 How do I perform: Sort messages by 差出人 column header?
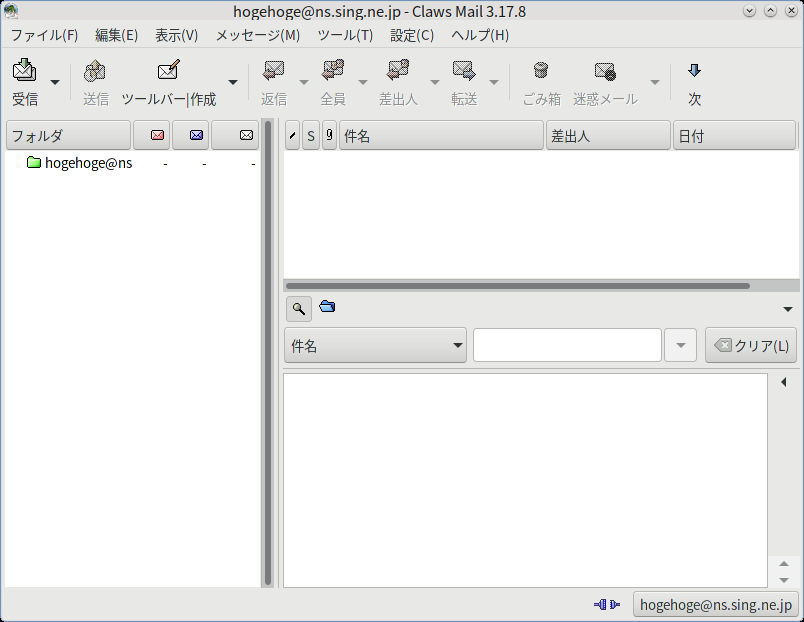[608, 135]
